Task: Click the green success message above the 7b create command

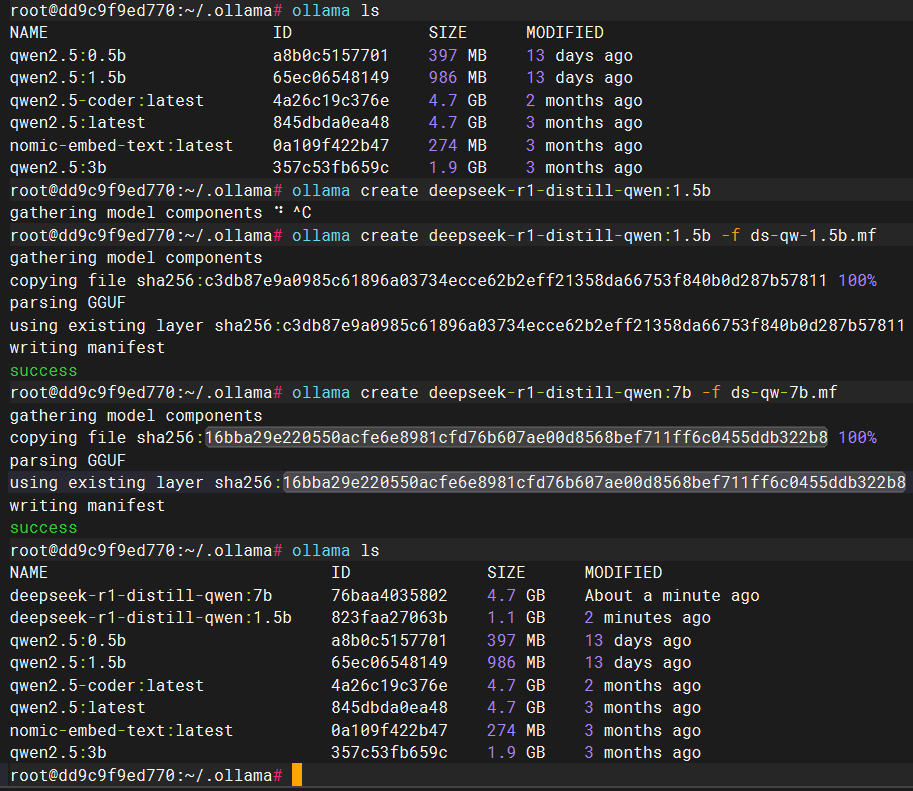Action: (43, 370)
